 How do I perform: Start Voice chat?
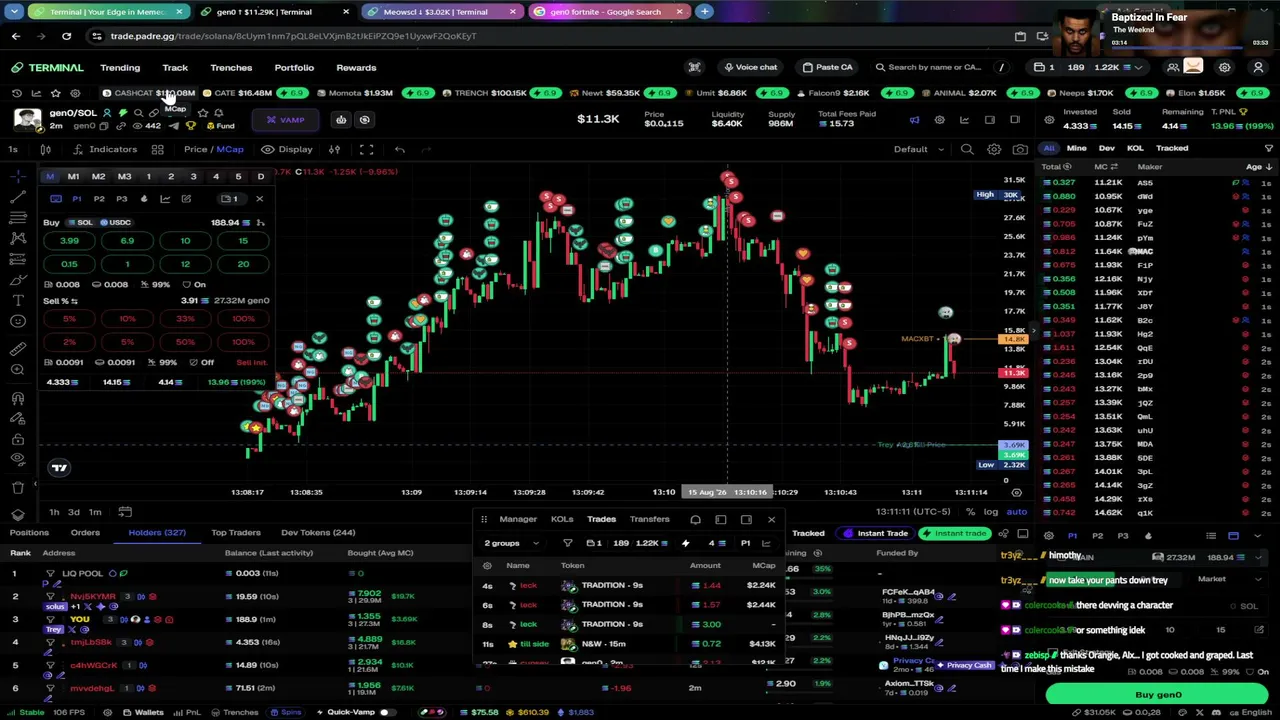tap(751, 67)
